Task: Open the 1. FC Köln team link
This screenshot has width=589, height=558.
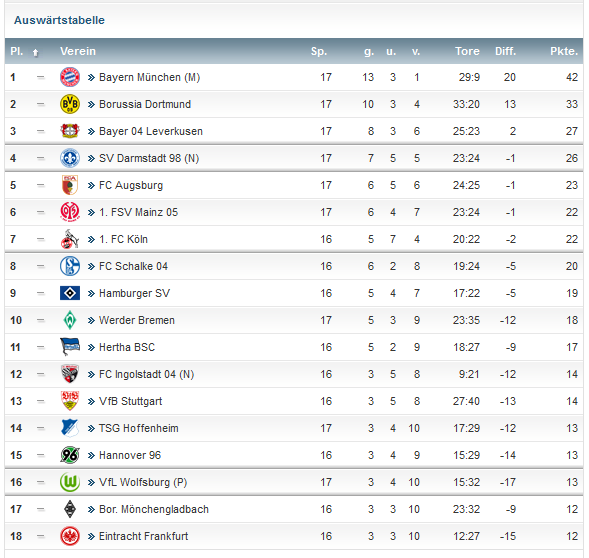Action: point(123,239)
